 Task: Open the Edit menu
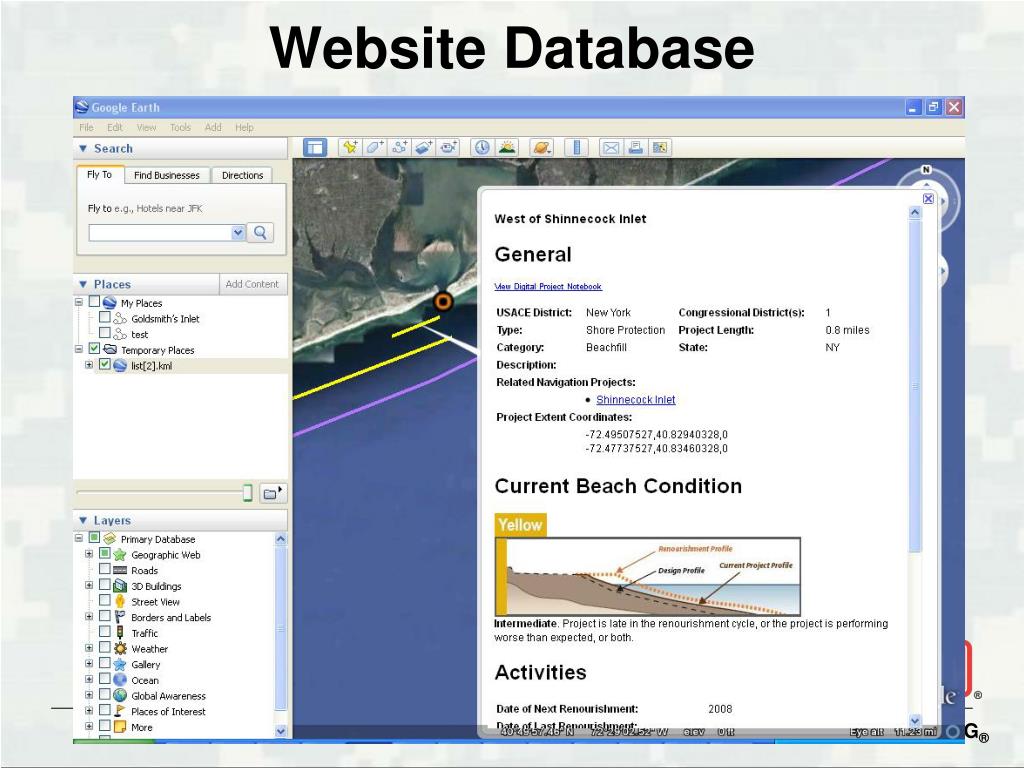(114, 127)
